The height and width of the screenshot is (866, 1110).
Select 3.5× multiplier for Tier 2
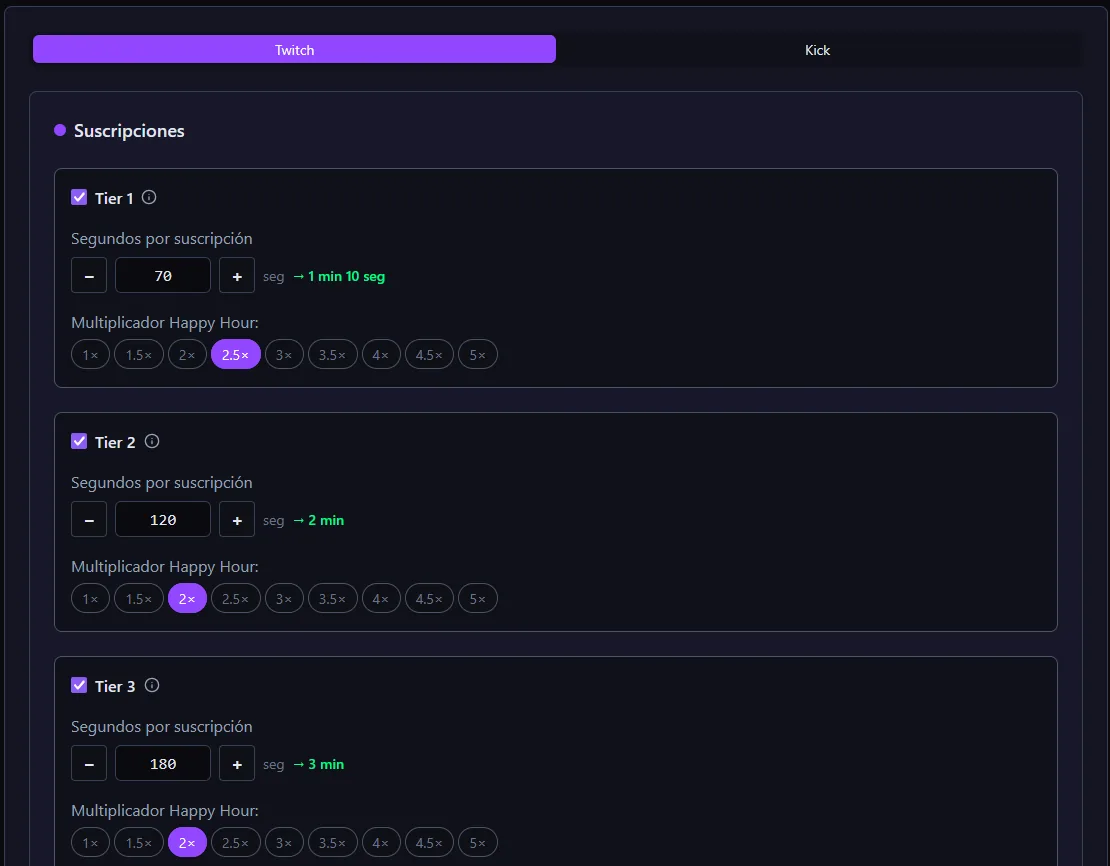pyautogui.click(x=333, y=599)
